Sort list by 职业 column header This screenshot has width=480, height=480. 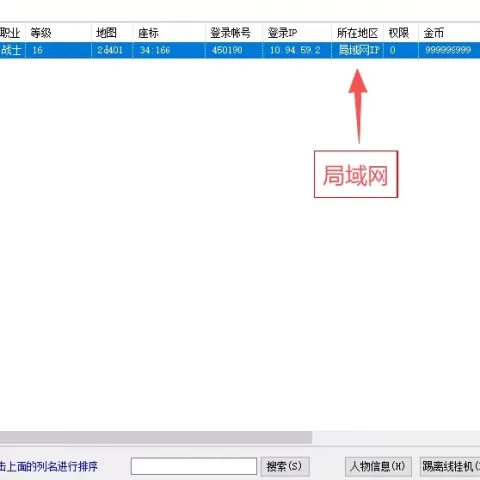[x=12, y=33]
